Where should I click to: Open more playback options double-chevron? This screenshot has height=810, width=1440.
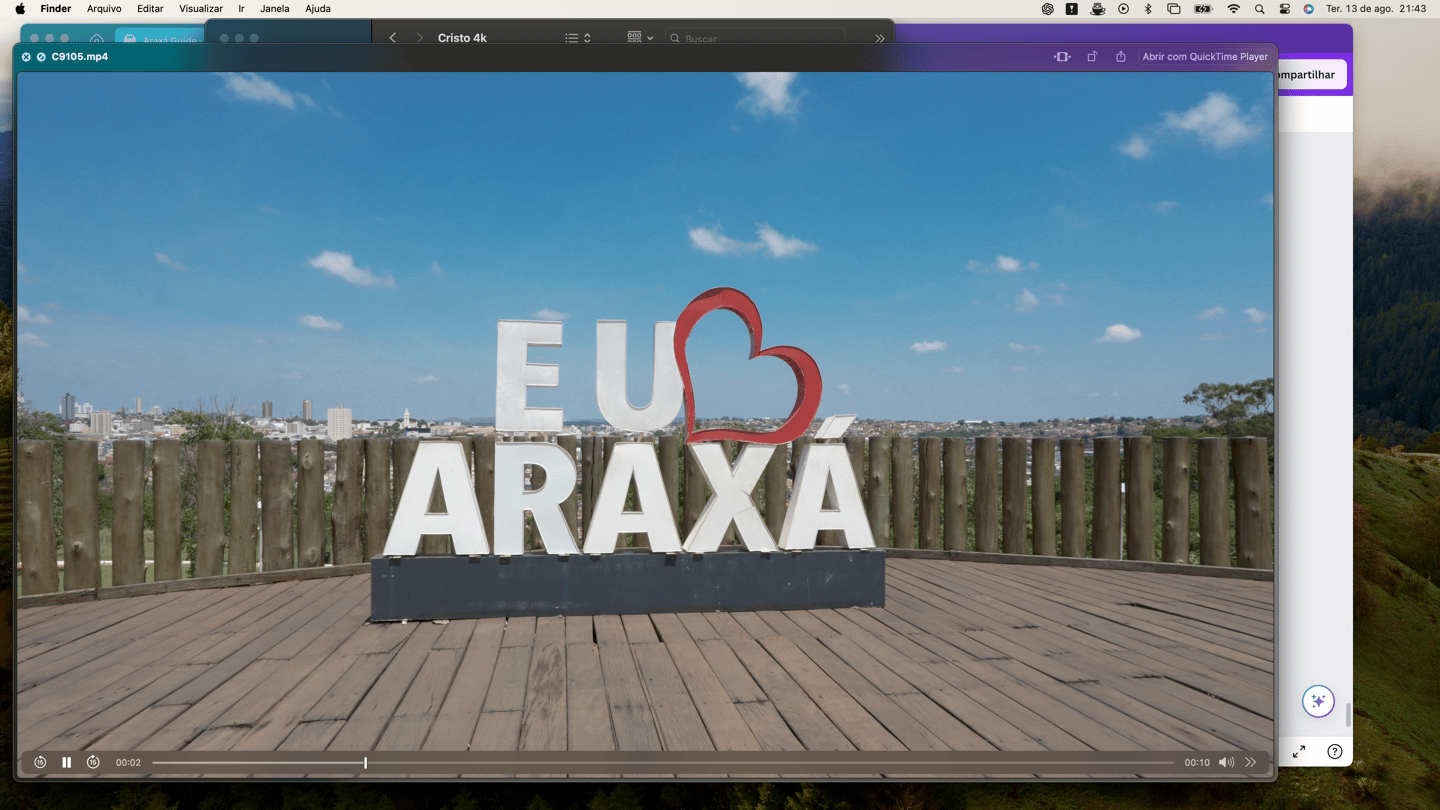1250,762
